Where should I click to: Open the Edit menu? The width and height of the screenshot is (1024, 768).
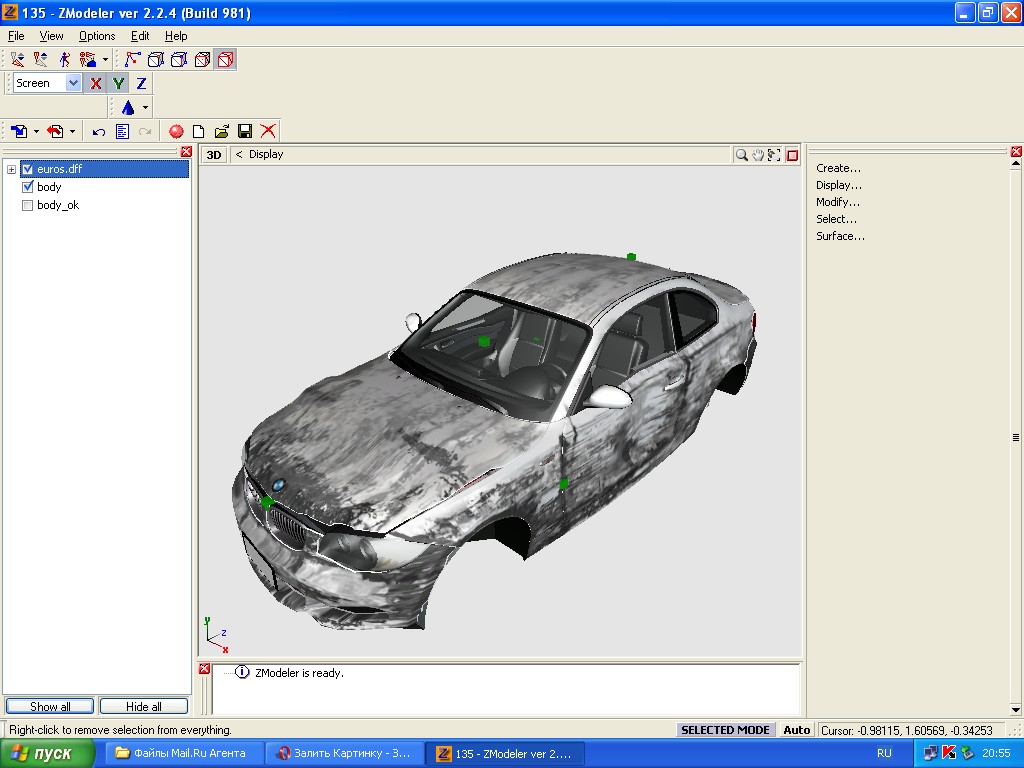(140, 36)
